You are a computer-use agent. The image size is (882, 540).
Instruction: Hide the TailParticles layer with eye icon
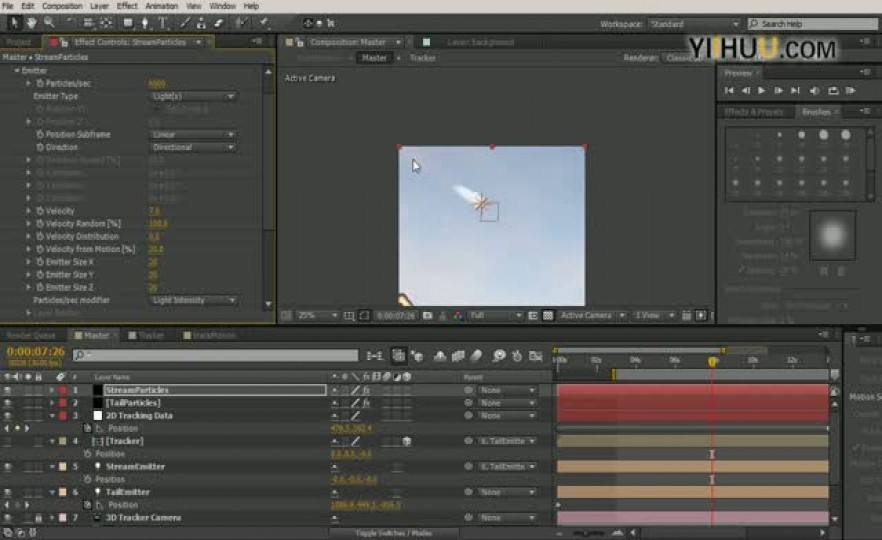pyautogui.click(x=7, y=403)
